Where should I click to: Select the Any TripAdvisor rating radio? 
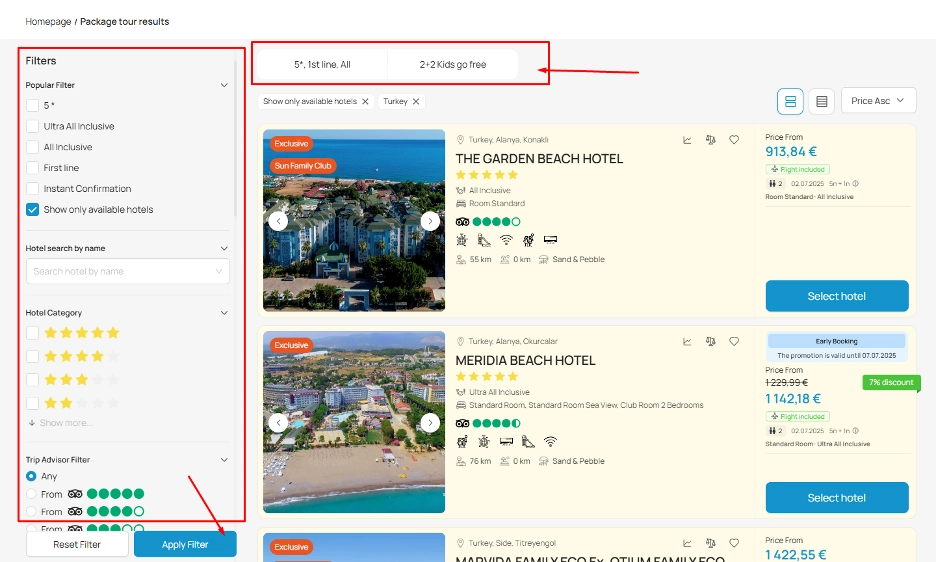tap(31, 476)
